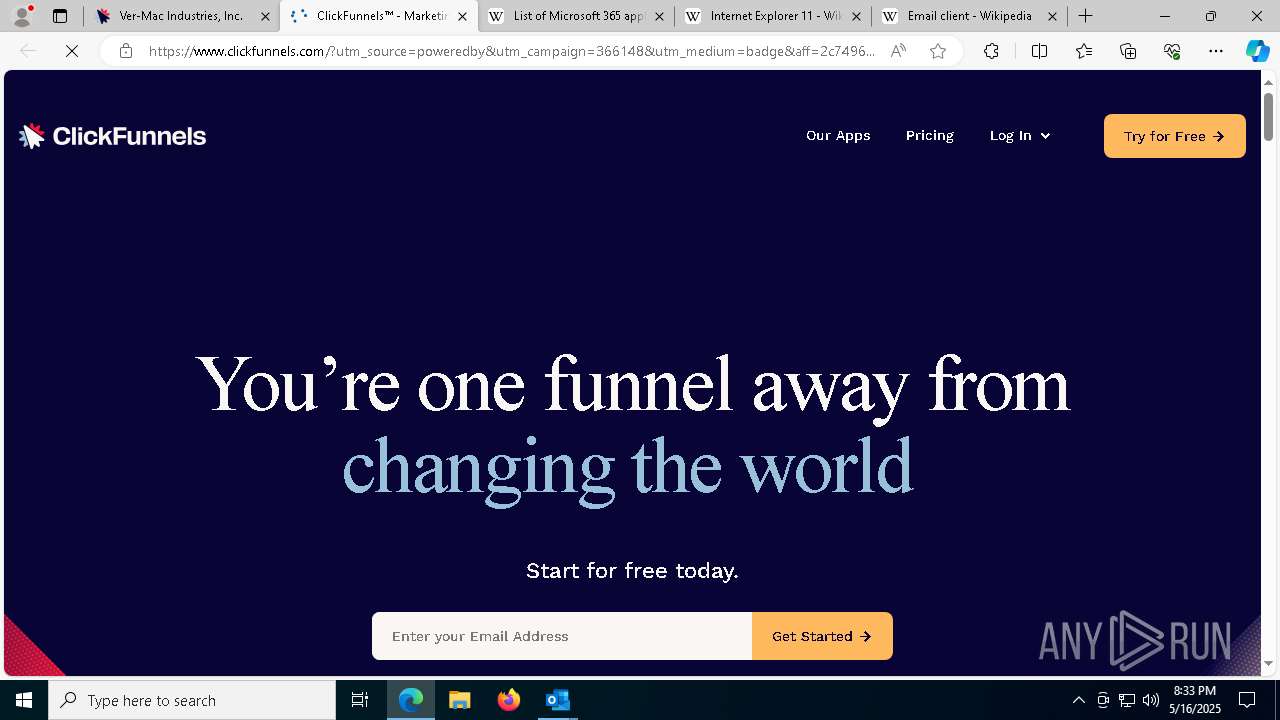Open Browser essentials icon
Viewport: 1280px width, 720px height.
[x=1172, y=51]
